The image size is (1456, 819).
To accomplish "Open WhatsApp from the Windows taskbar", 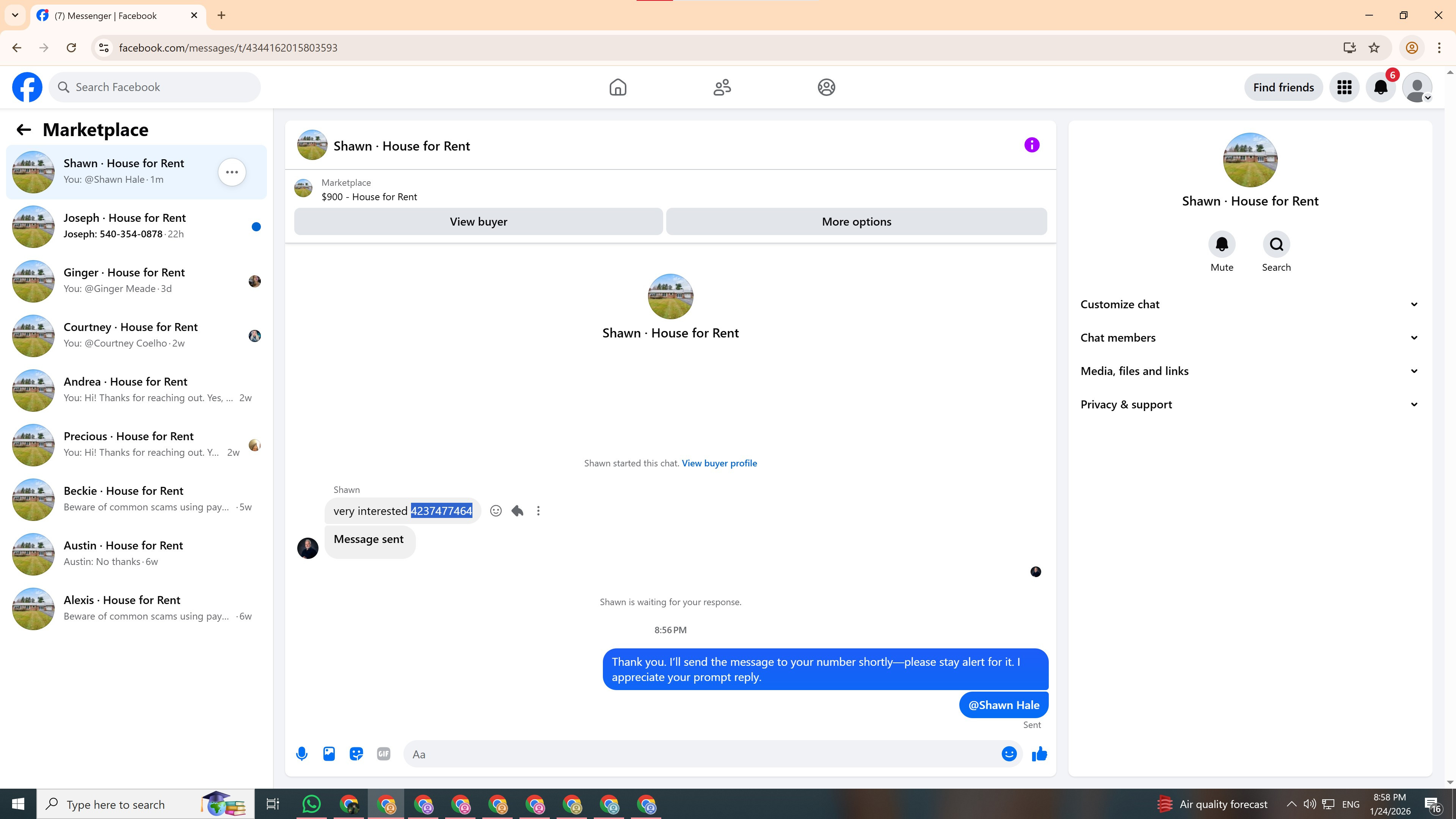I will tap(311, 804).
